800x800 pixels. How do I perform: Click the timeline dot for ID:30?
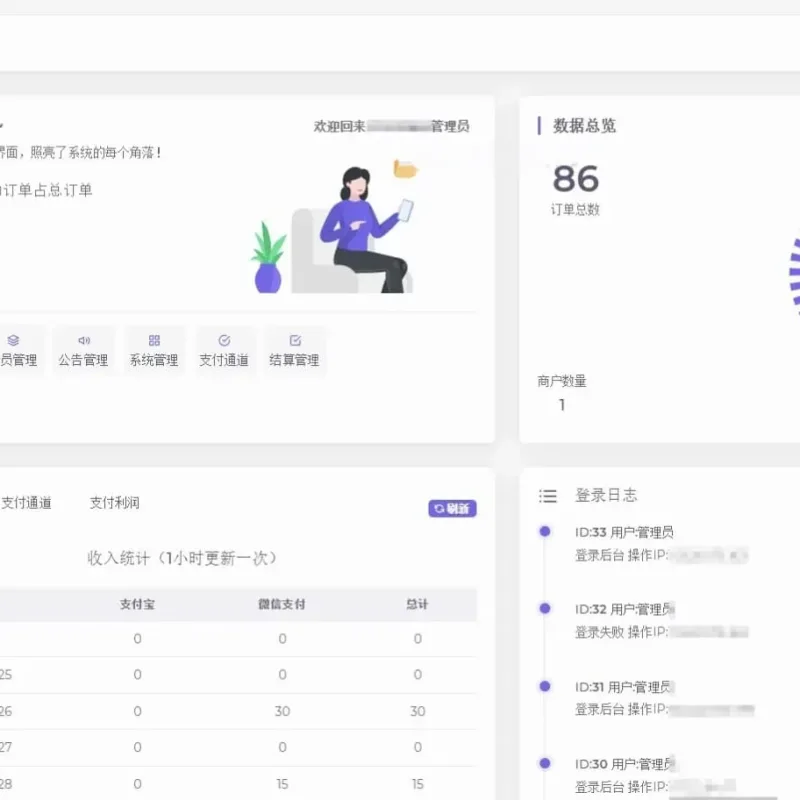point(545,763)
